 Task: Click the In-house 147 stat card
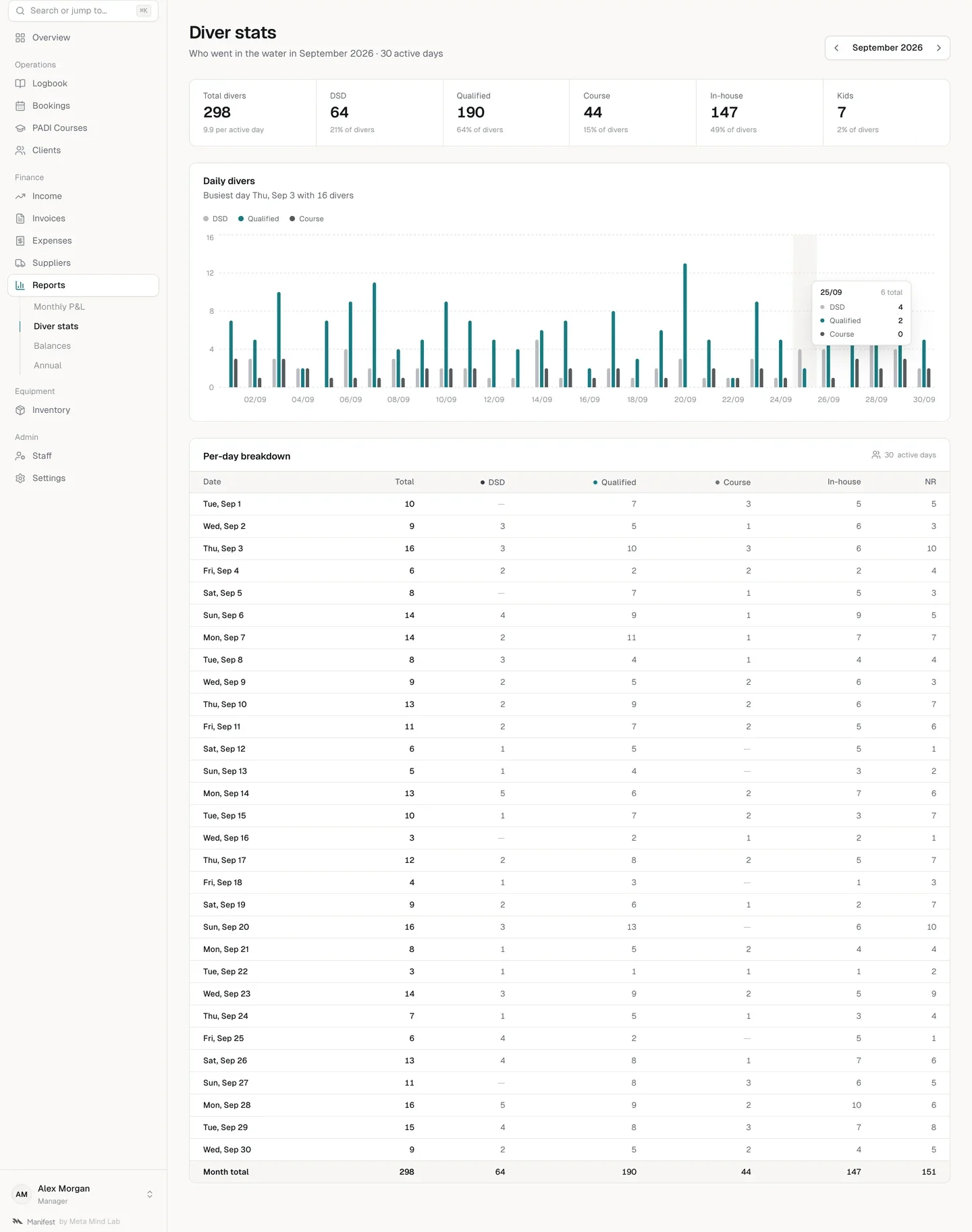759,113
